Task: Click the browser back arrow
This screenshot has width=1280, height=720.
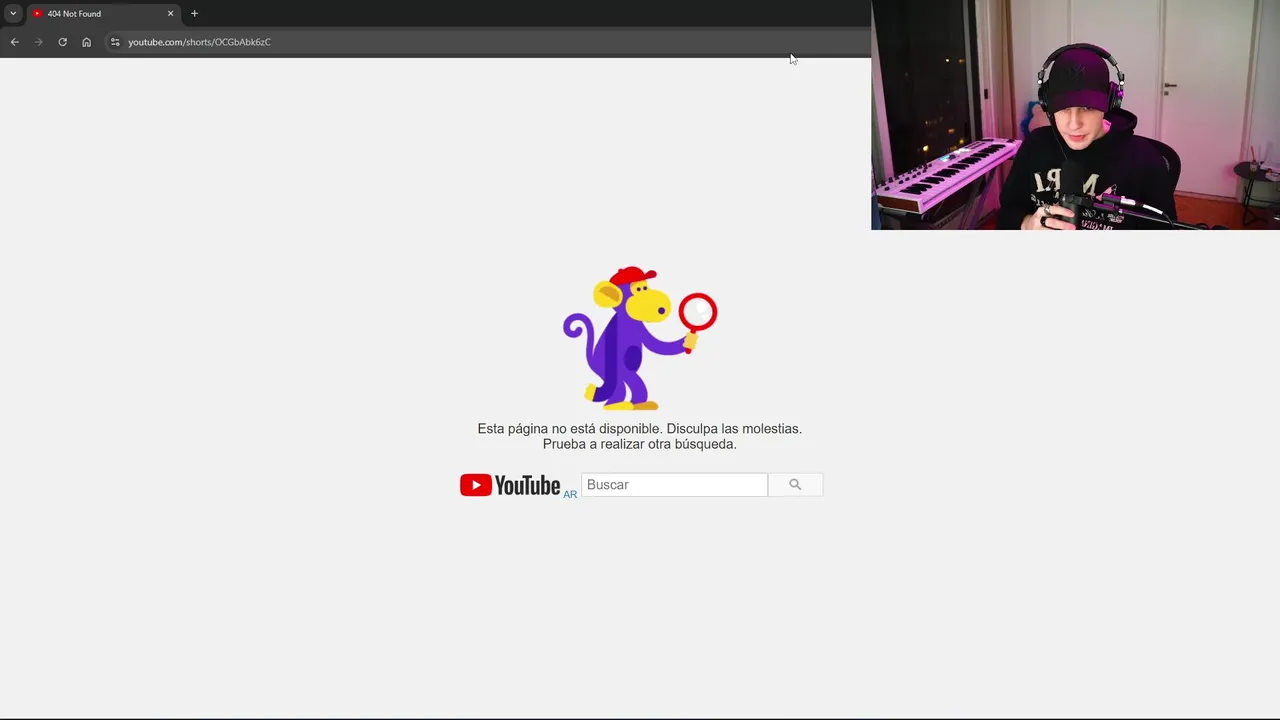Action: [14, 42]
